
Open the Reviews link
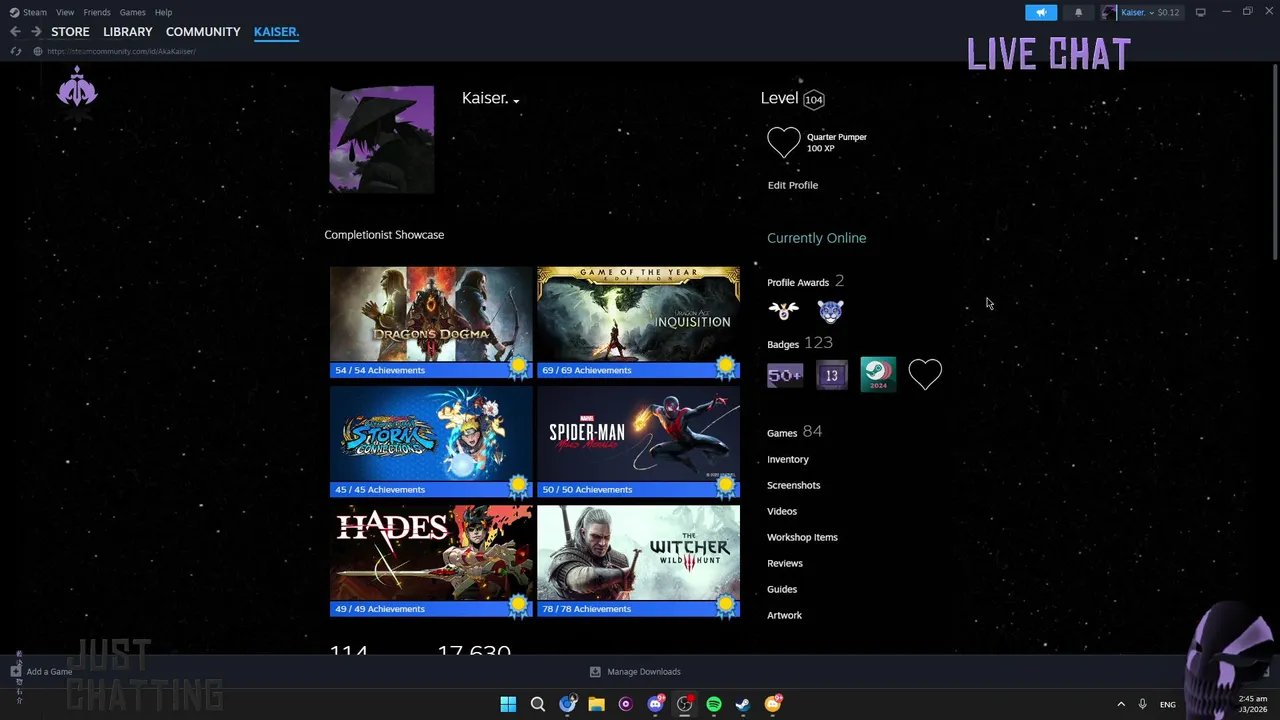[x=785, y=563]
